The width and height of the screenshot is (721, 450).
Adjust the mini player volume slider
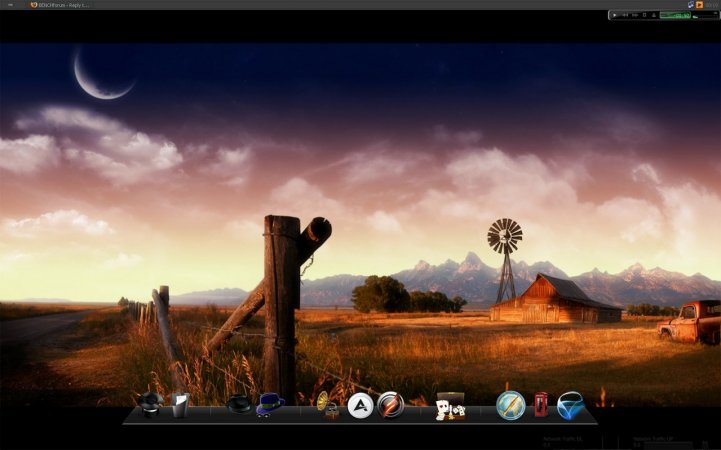703,17
